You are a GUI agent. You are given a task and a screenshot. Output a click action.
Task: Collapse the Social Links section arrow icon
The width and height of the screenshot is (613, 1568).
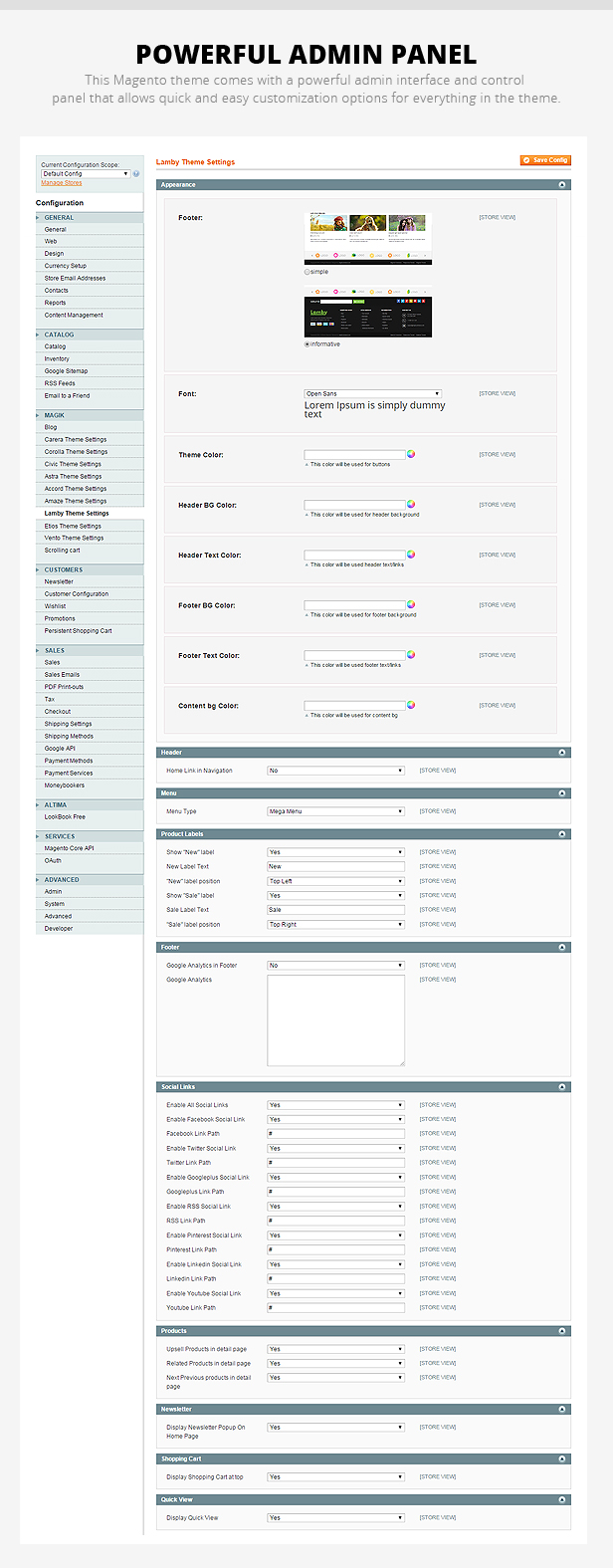point(562,1087)
